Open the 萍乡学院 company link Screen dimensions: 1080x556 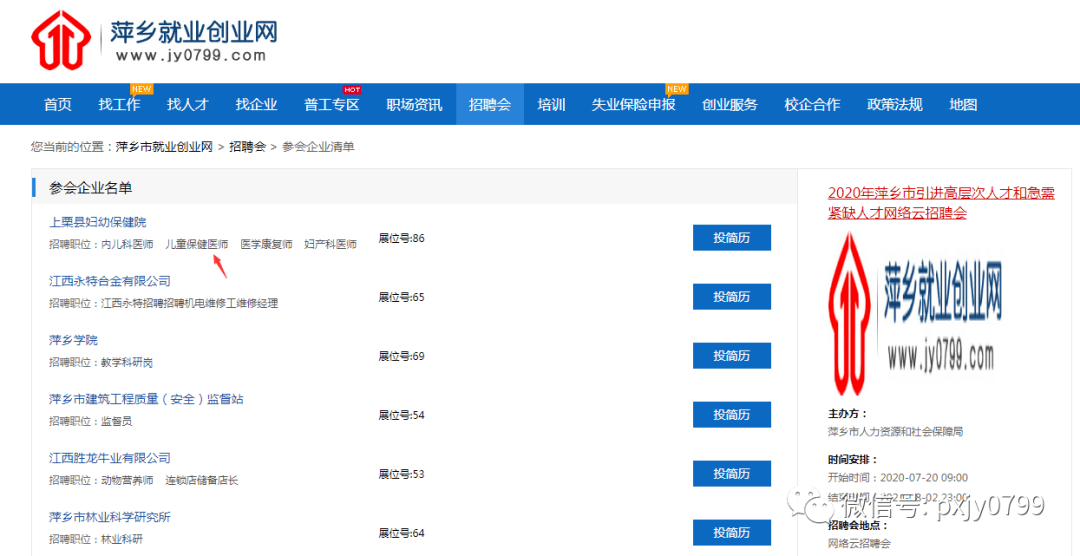[73, 340]
